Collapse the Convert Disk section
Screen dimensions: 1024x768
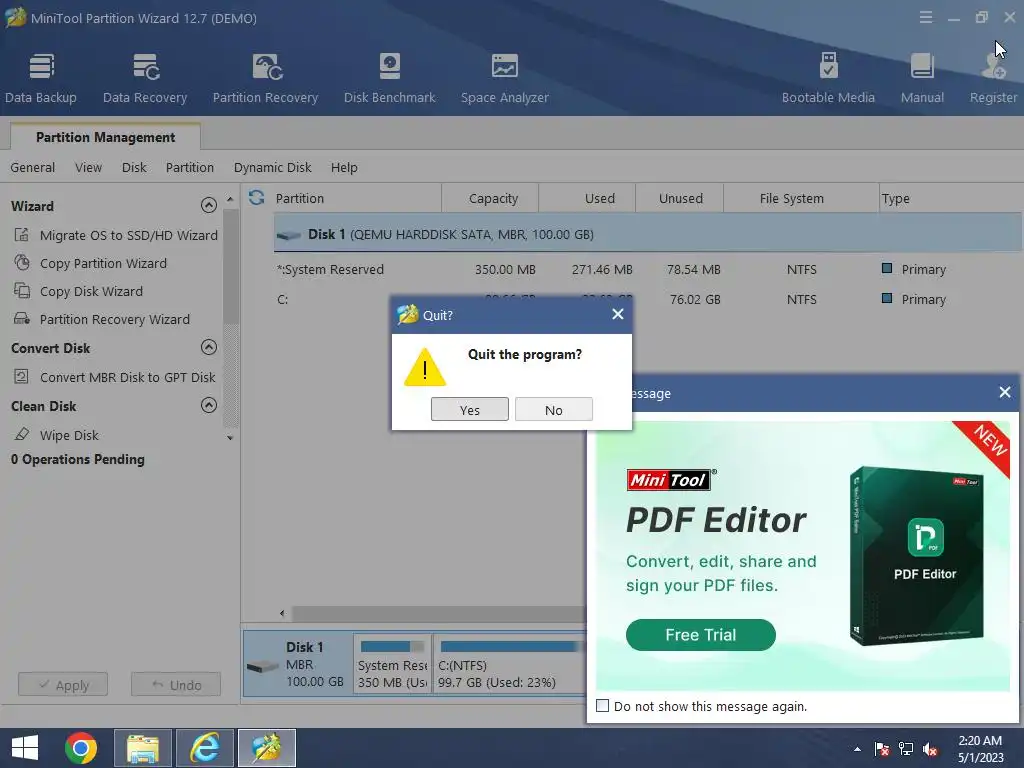tap(208, 347)
